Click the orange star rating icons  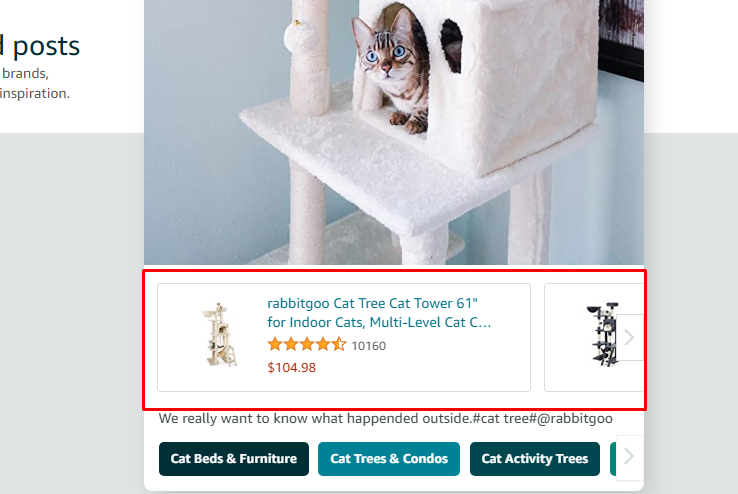tap(307, 345)
